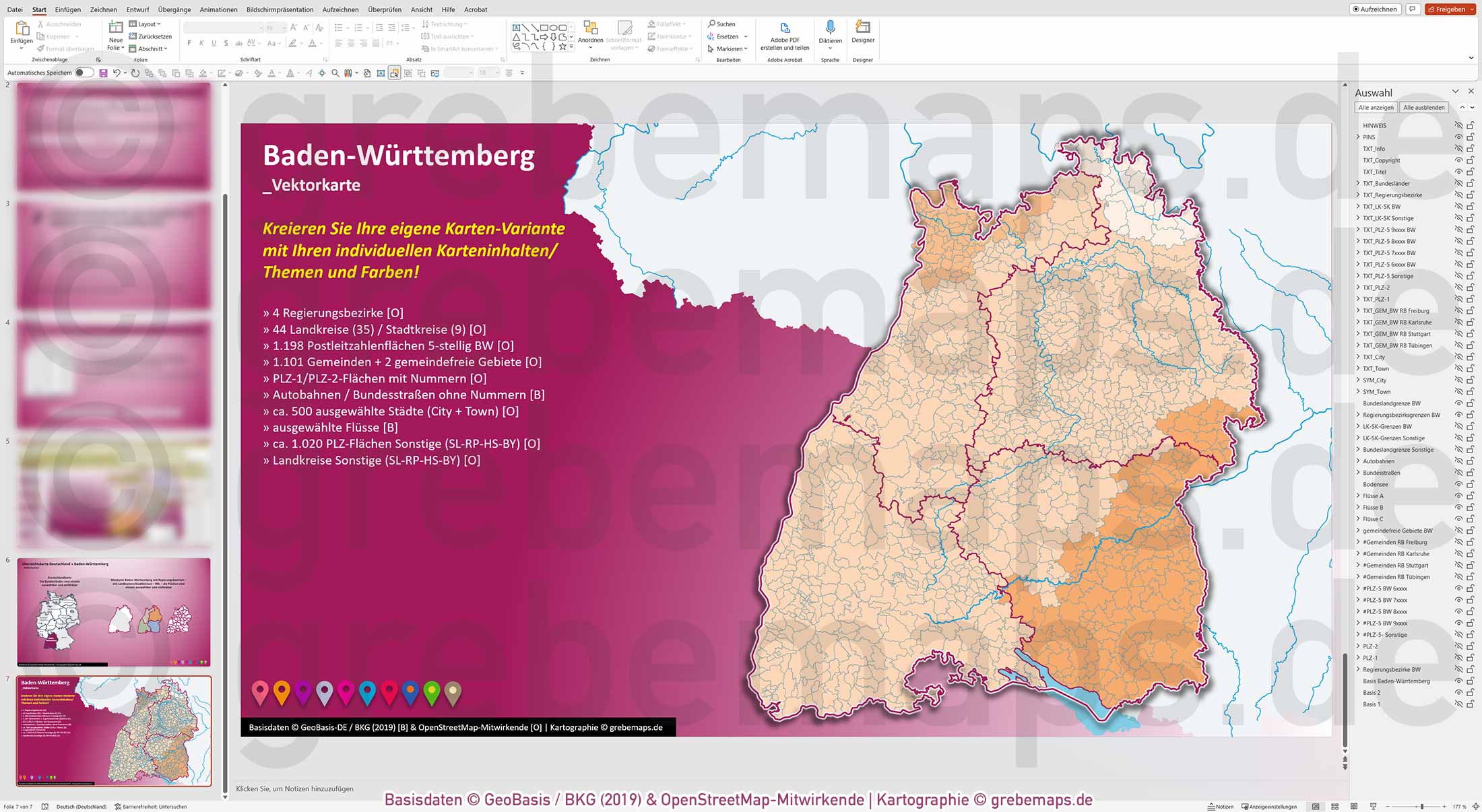Click the Neue Folie icon
Image resolution: width=1482 pixels, height=812 pixels.
tap(115, 28)
